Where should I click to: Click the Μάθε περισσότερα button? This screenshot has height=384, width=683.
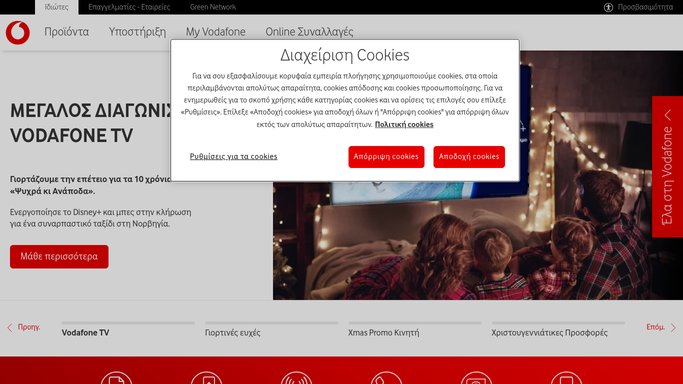pyautogui.click(x=59, y=256)
